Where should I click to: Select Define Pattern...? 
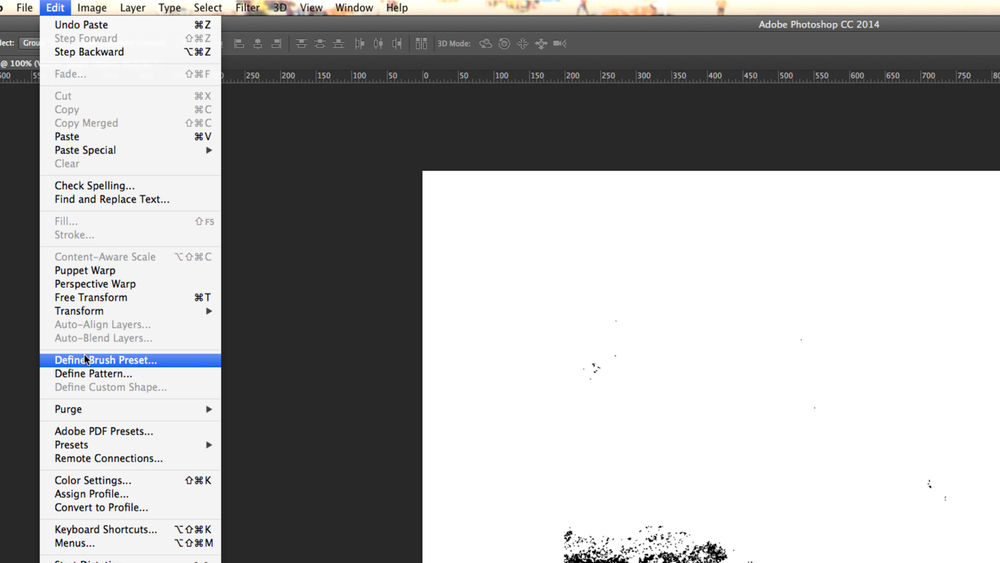(130, 374)
